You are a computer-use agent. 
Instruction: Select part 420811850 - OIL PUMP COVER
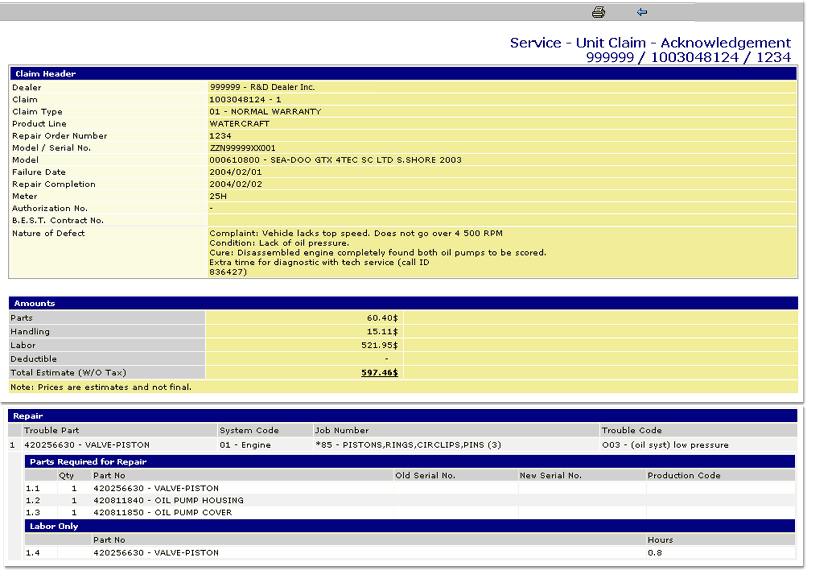163,512
